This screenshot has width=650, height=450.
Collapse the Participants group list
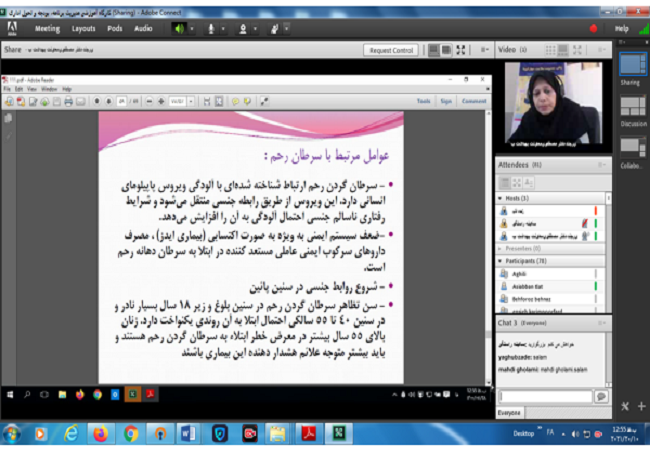pyautogui.click(x=501, y=260)
